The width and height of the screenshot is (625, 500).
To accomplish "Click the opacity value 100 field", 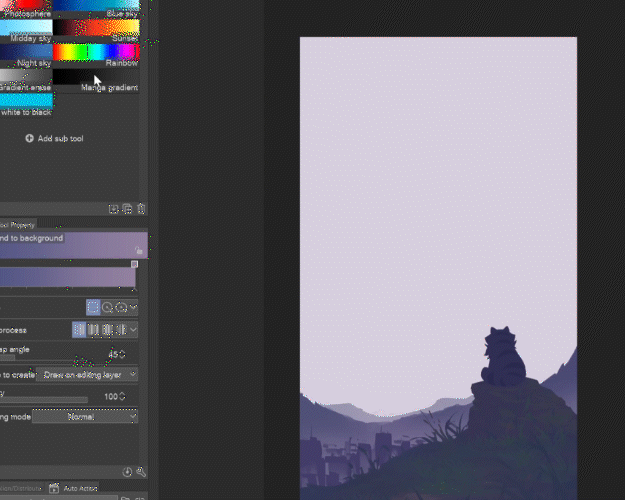I will click(111, 397).
